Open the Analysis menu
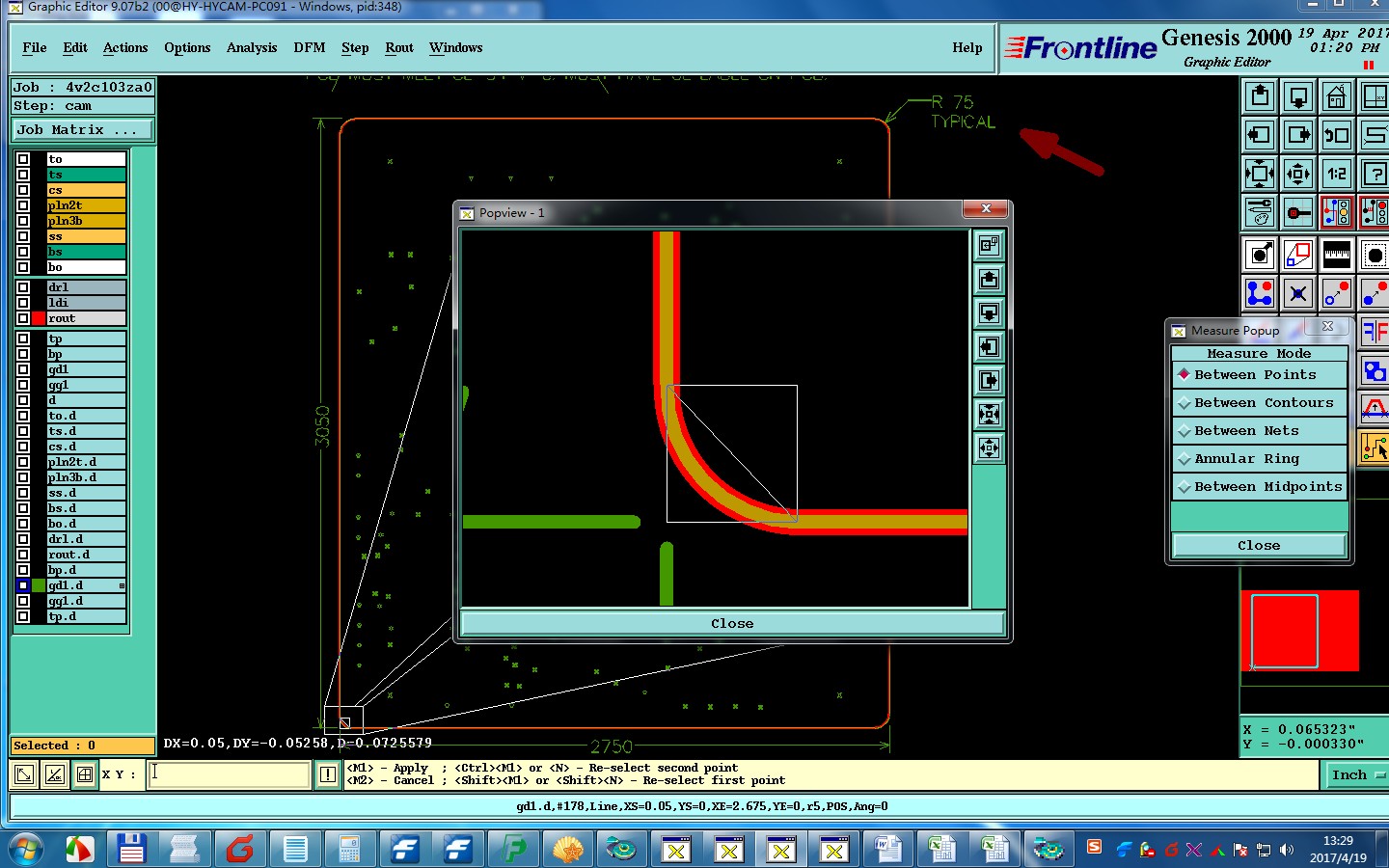This screenshot has height=868, width=1389. pyautogui.click(x=252, y=47)
